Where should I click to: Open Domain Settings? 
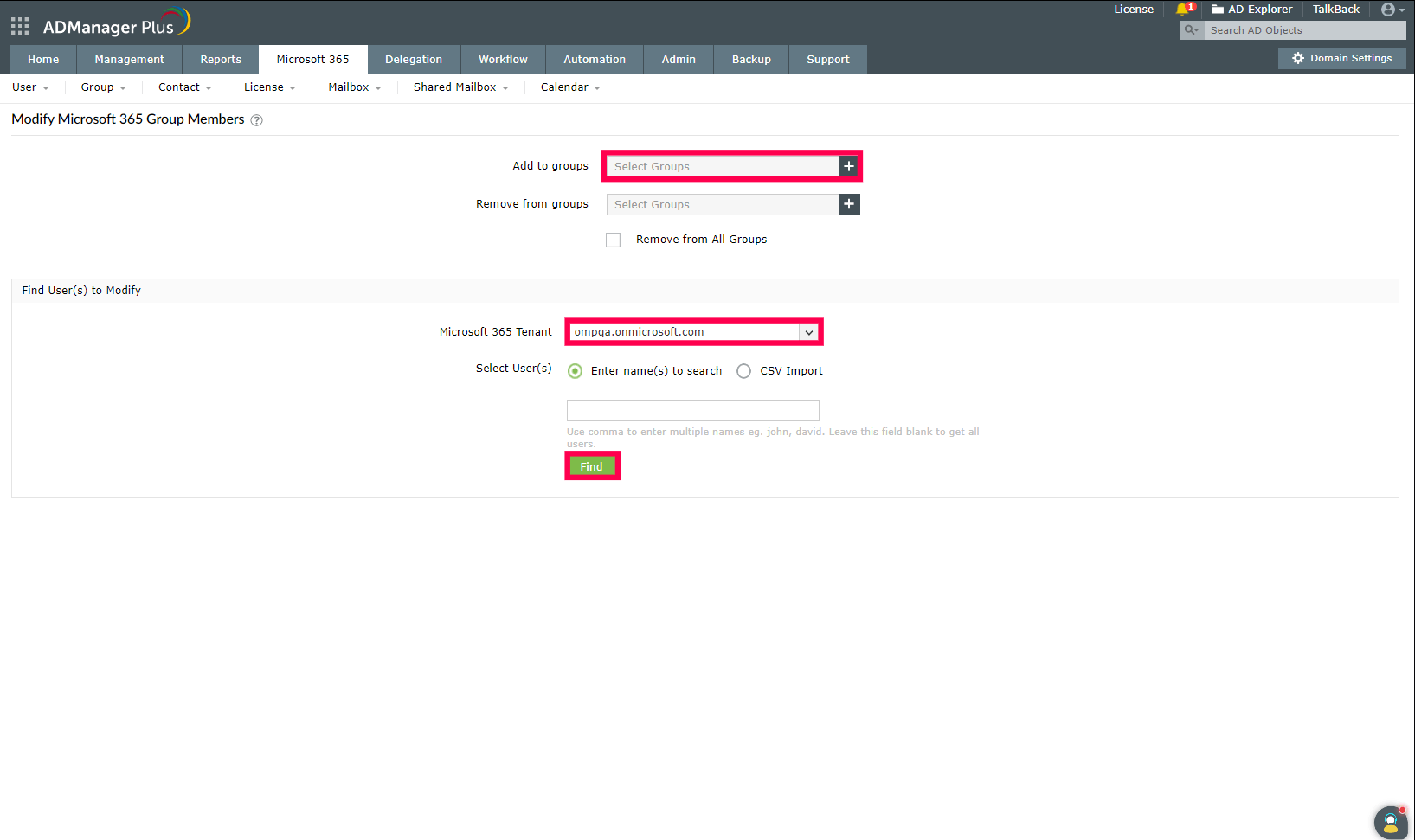pyautogui.click(x=1342, y=58)
